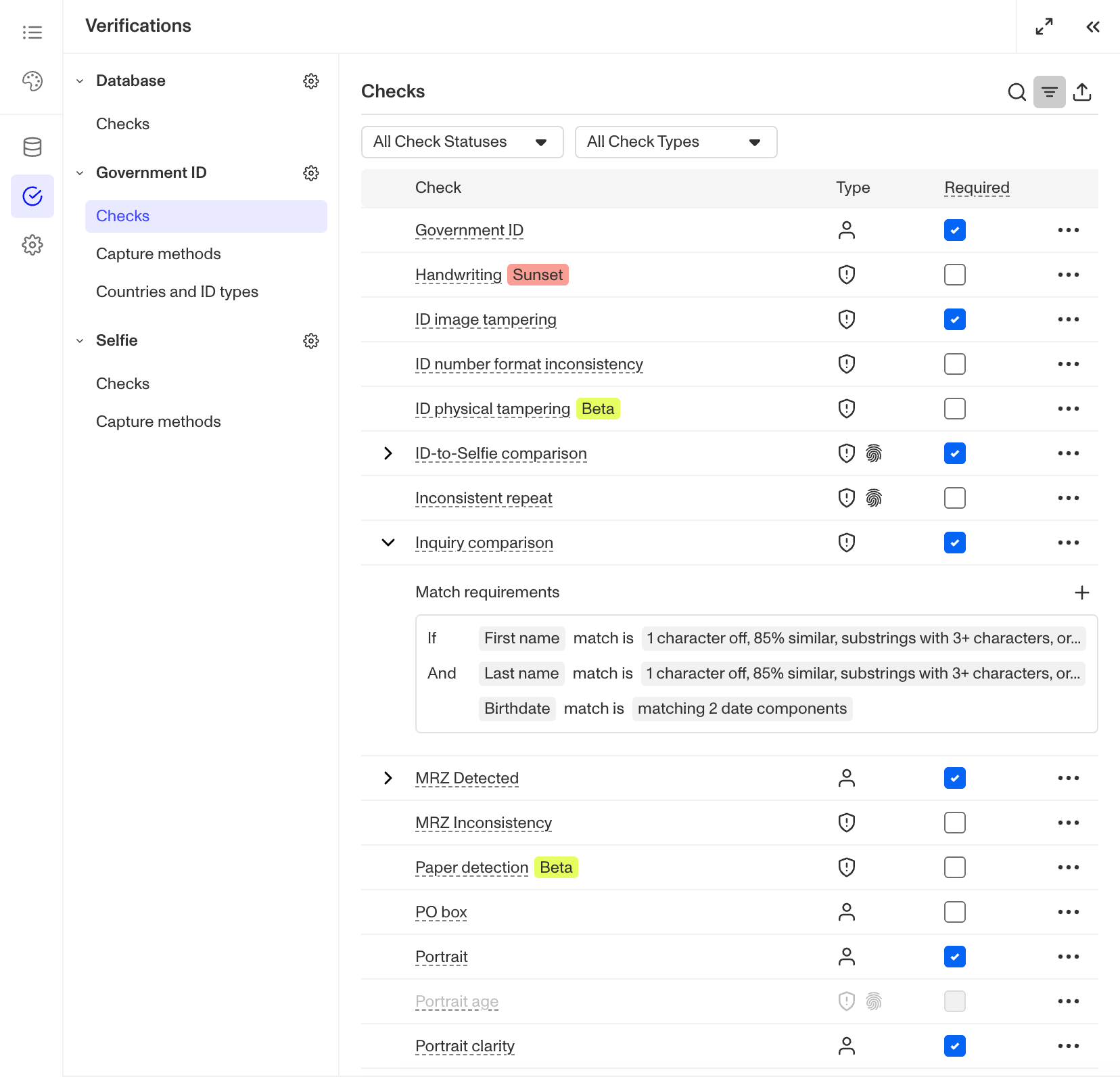Open the Paper detection check link
This screenshot has width=1120, height=1077.
(x=472, y=867)
